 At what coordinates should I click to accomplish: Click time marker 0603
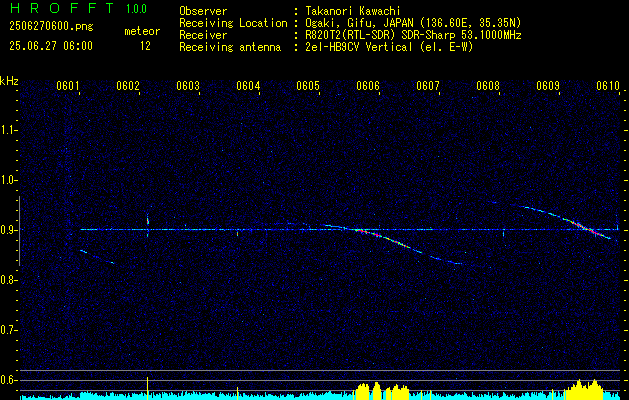point(187,86)
